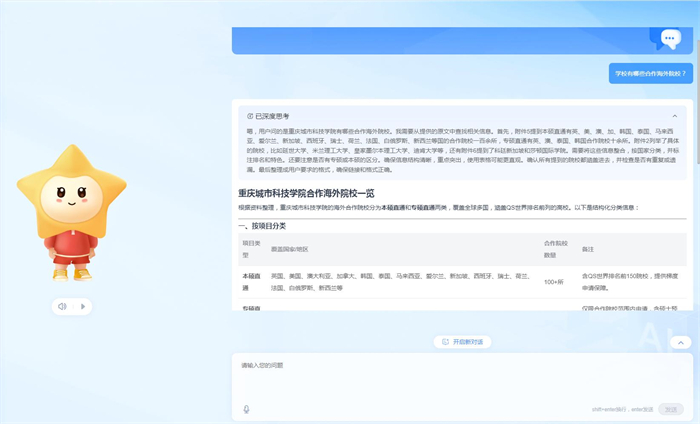Image resolution: width=700 pixels, height=424 pixels.
Task: Collapse the 已深度思考 section chevron
Action: [x=673, y=116]
